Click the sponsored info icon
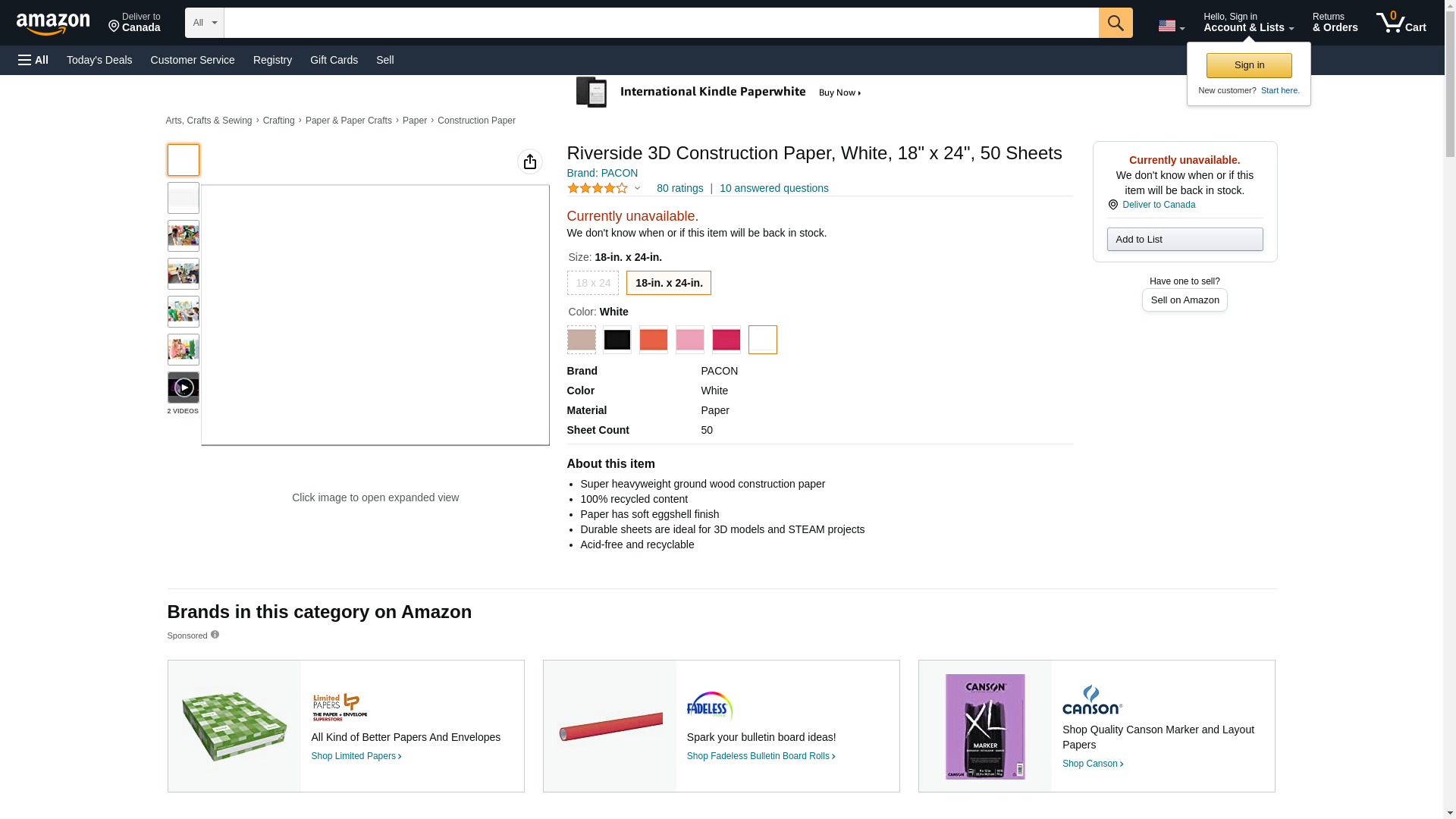The image size is (1456, 819). pos(215,635)
